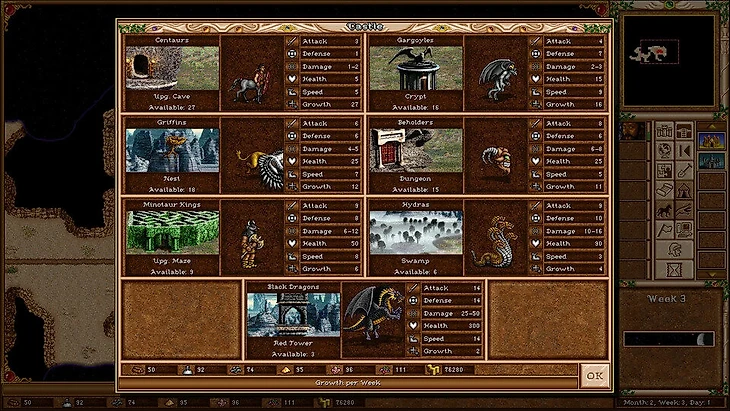Click the end turn hourglass button
This screenshot has height=411, width=730.
pyautogui.click(x=674, y=270)
